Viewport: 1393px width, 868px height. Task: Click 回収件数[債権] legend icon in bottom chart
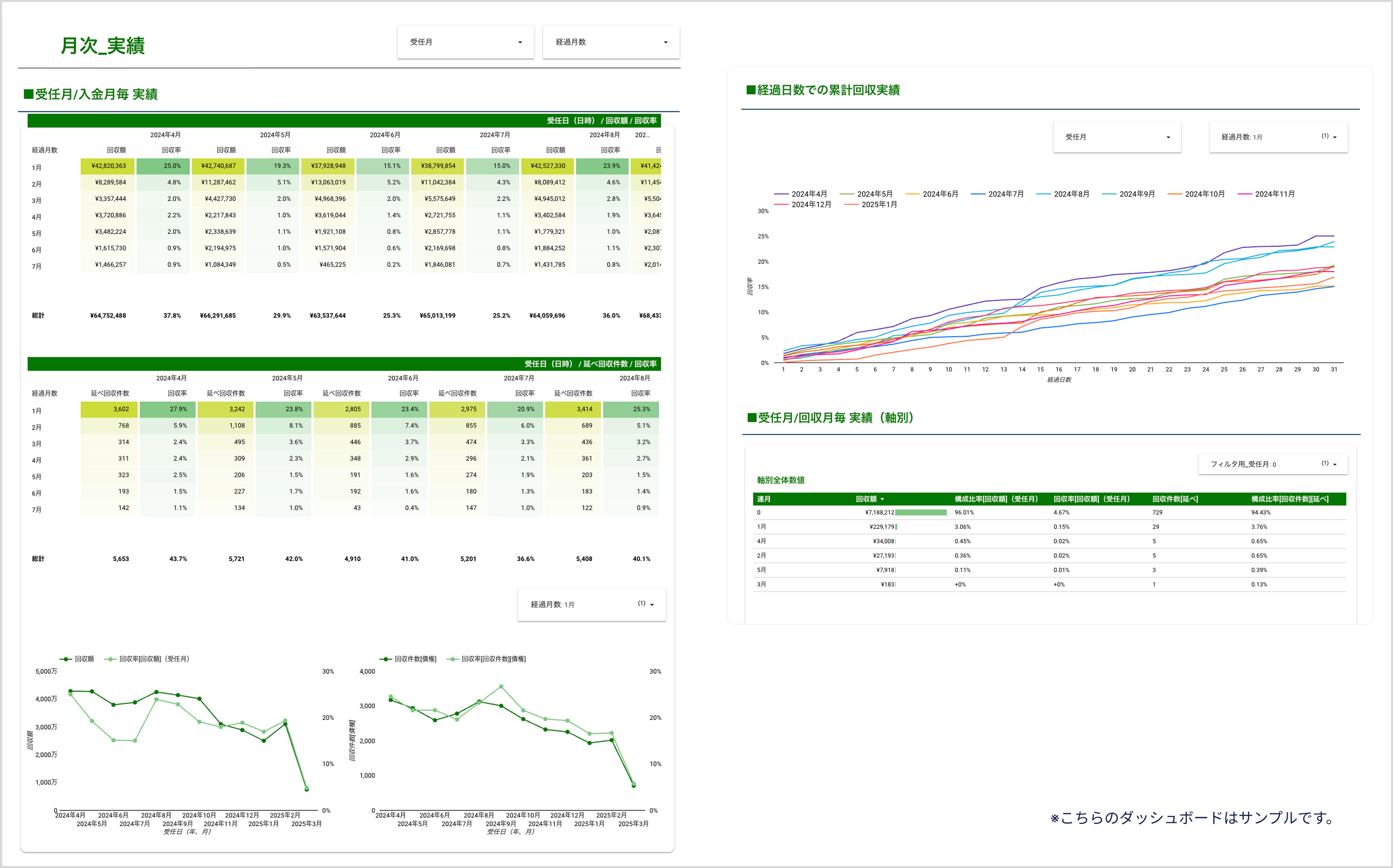coord(386,659)
